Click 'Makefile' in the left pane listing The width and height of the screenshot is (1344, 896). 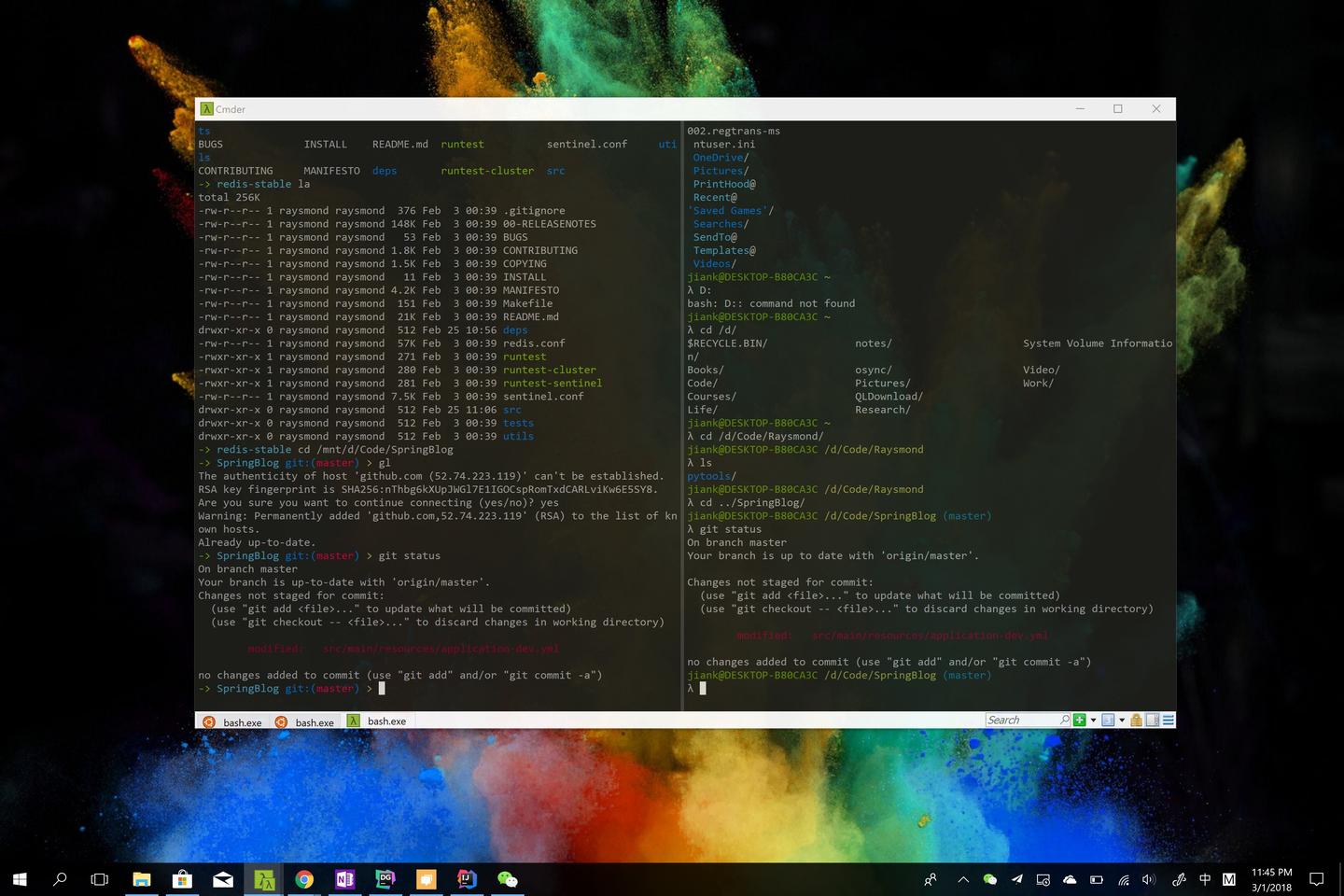tap(527, 303)
